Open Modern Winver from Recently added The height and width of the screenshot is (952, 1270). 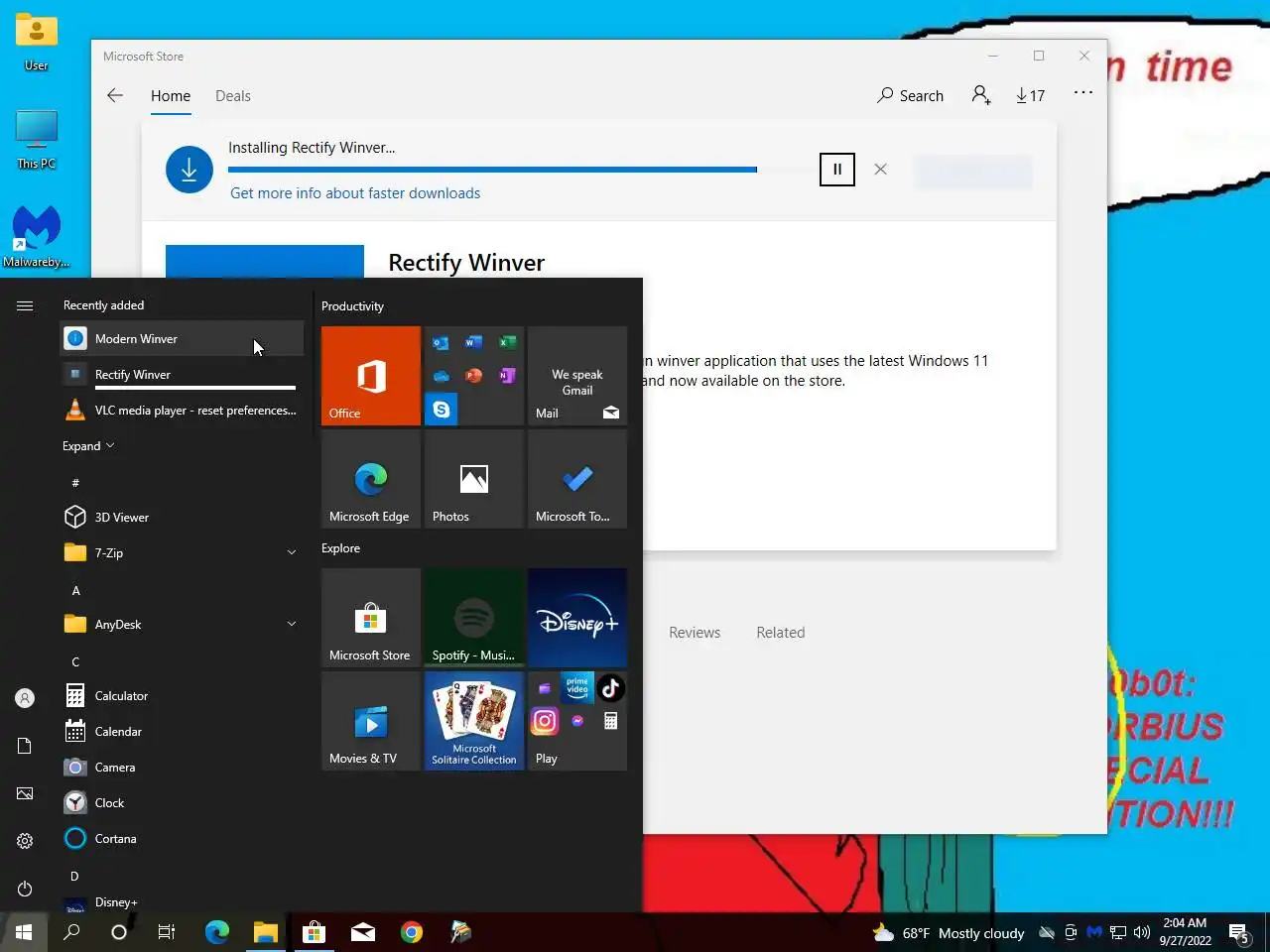(x=182, y=339)
